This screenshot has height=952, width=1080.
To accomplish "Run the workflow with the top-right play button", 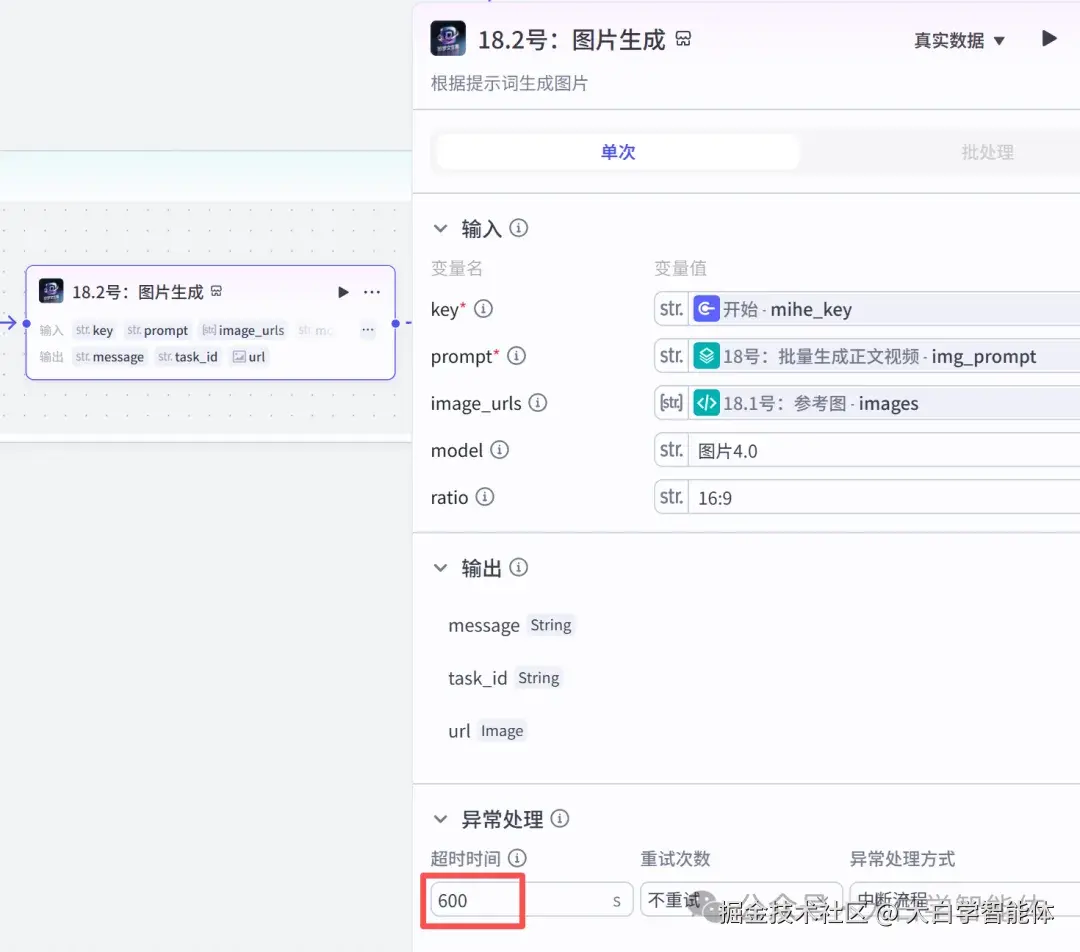I will point(1048,38).
